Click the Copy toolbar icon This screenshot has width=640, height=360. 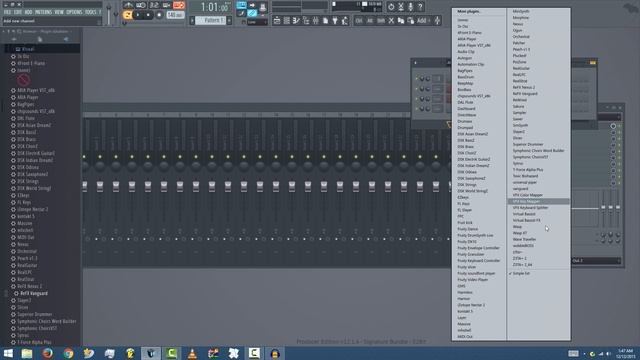click(401, 20)
